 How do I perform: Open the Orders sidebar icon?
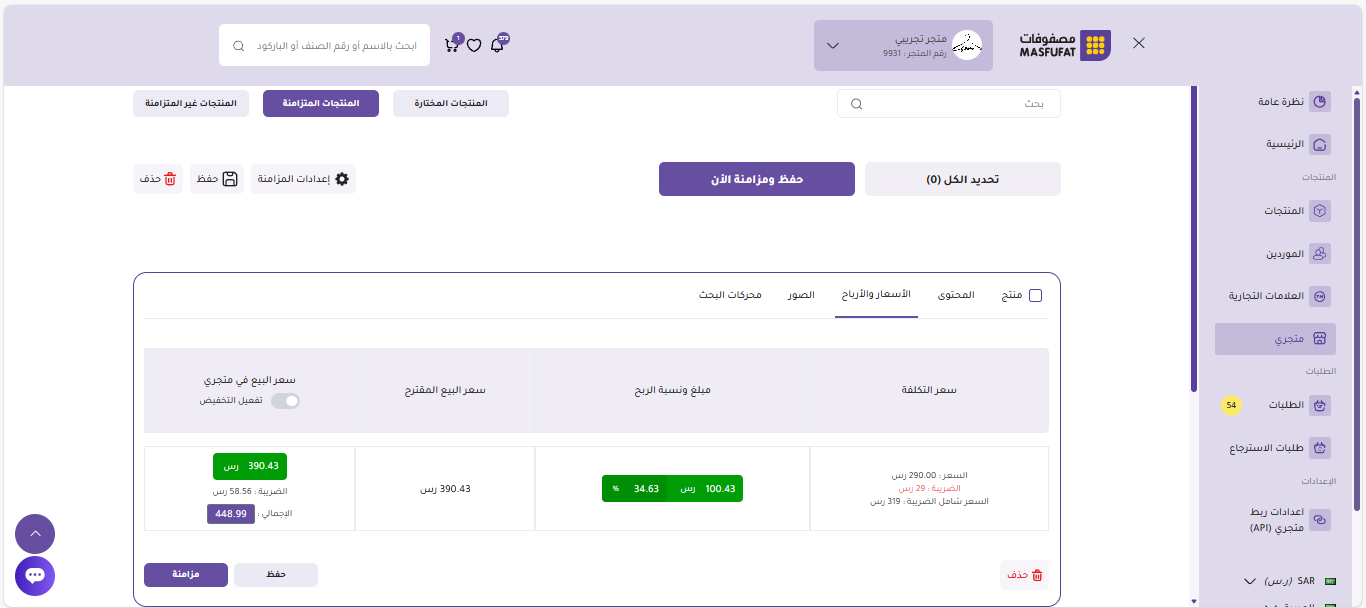pos(1320,405)
